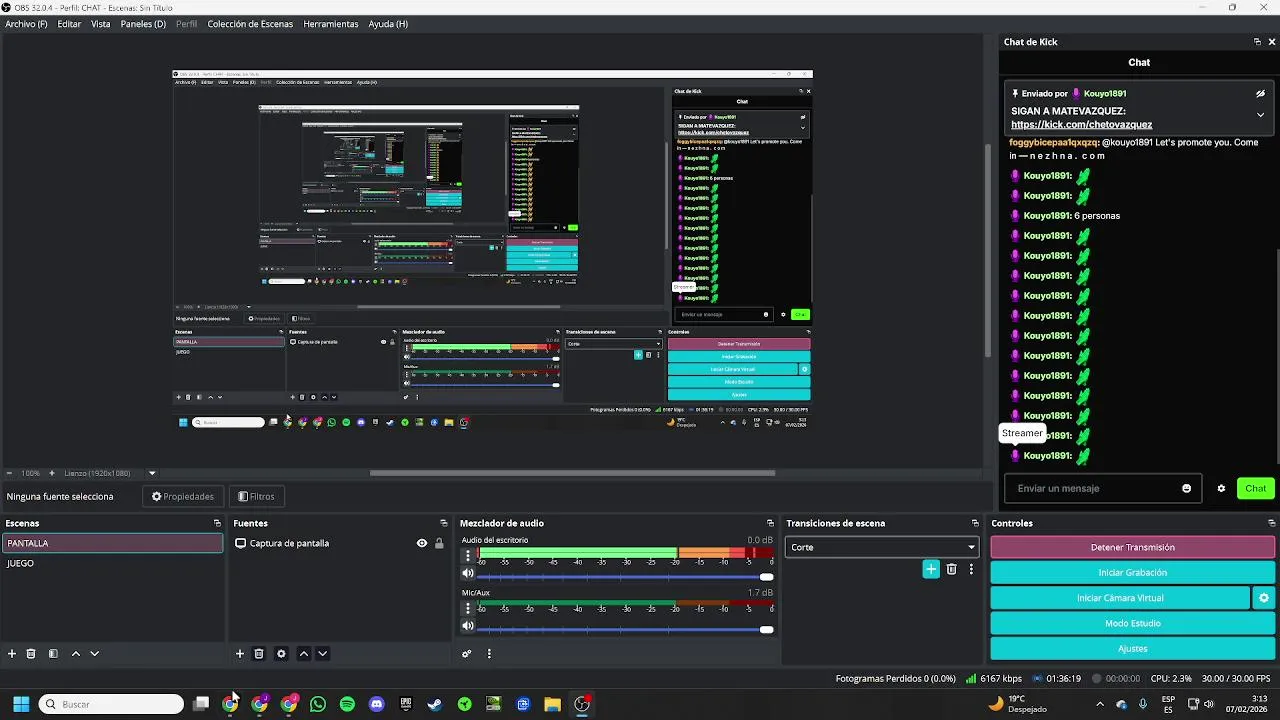Viewport: 1280px width, 720px height.
Task: Open the Corte transition dropdown
Action: pyautogui.click(x=881, y=547)
